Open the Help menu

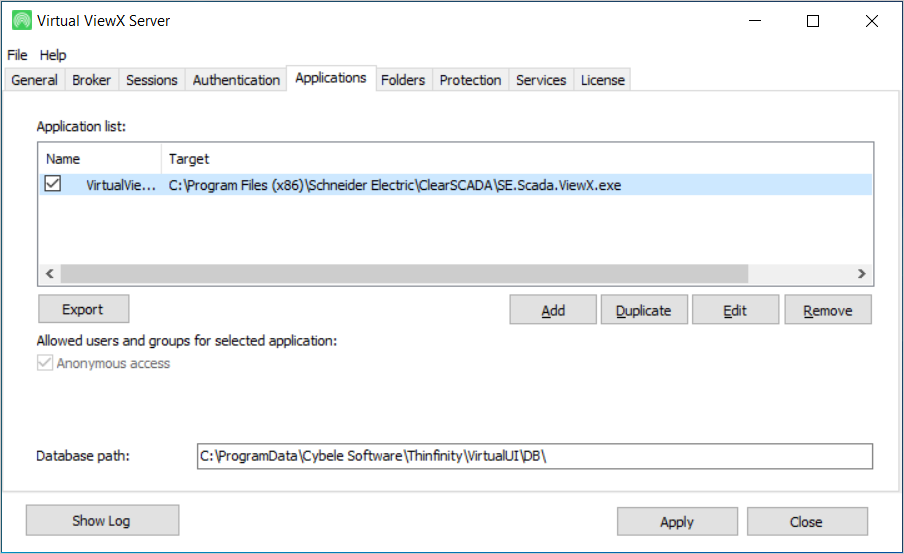[53, 55]
